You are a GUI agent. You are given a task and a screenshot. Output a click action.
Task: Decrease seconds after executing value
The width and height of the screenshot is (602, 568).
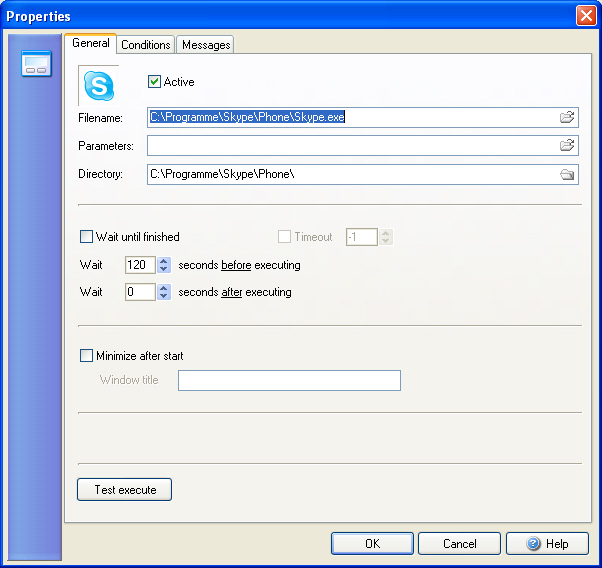click(164, 296)
